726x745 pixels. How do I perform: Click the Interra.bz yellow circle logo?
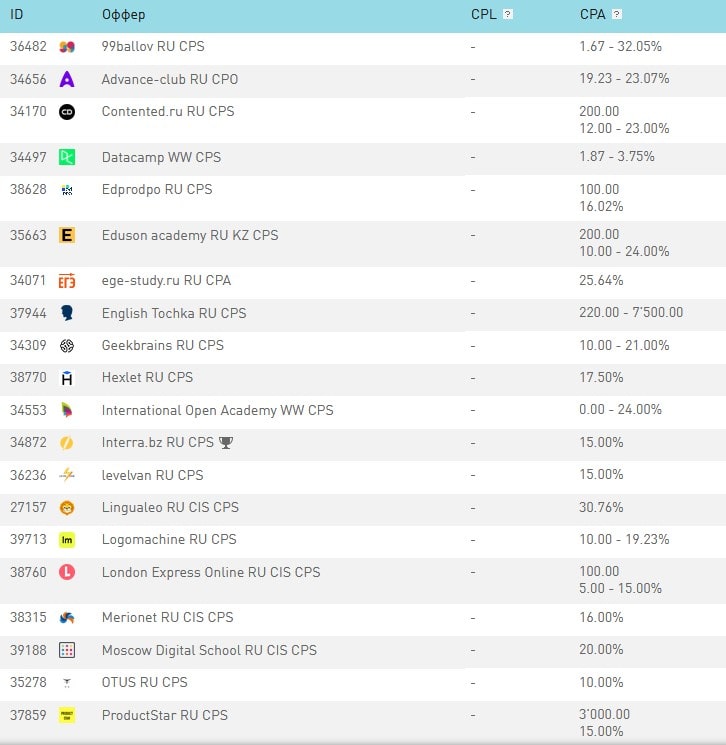[x=67, y=443]
